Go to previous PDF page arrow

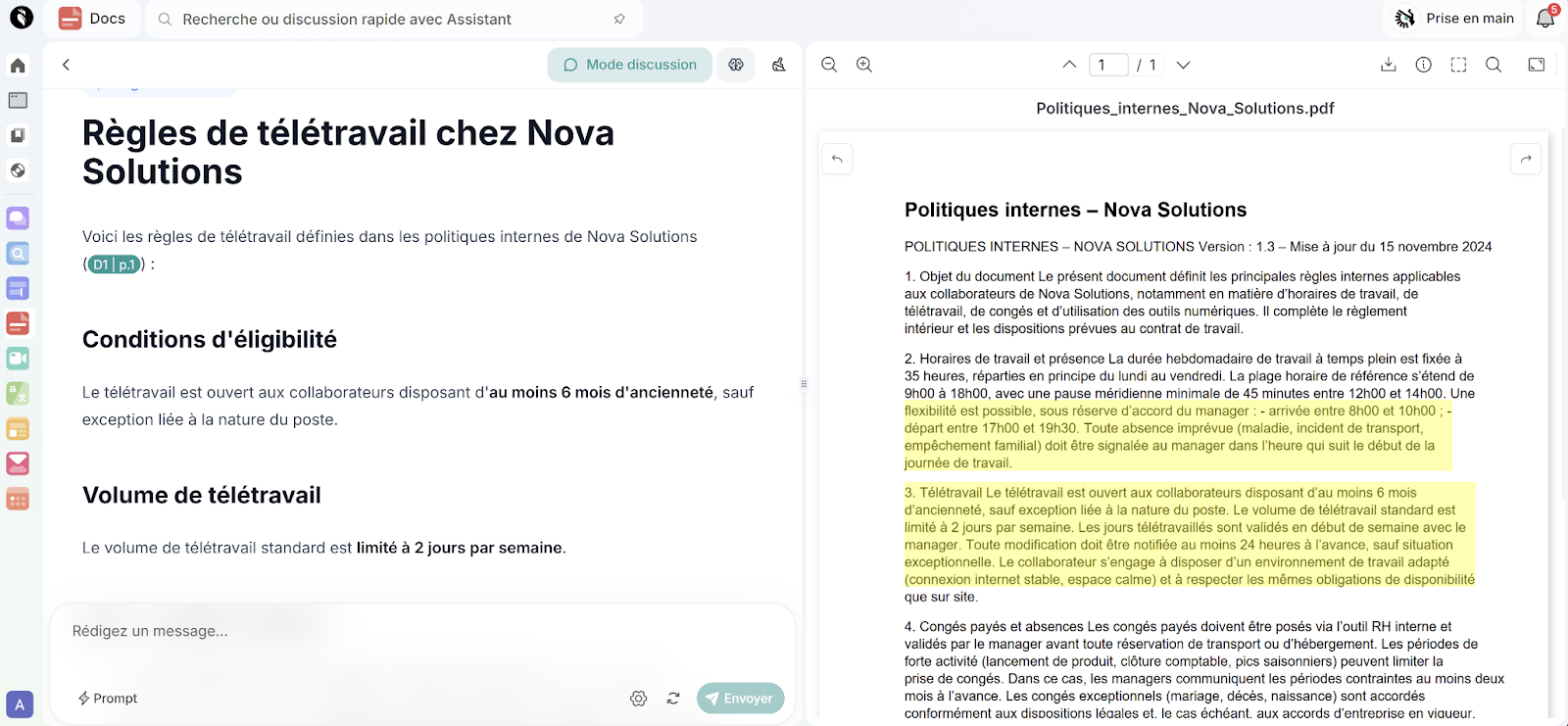[1069, 65]
